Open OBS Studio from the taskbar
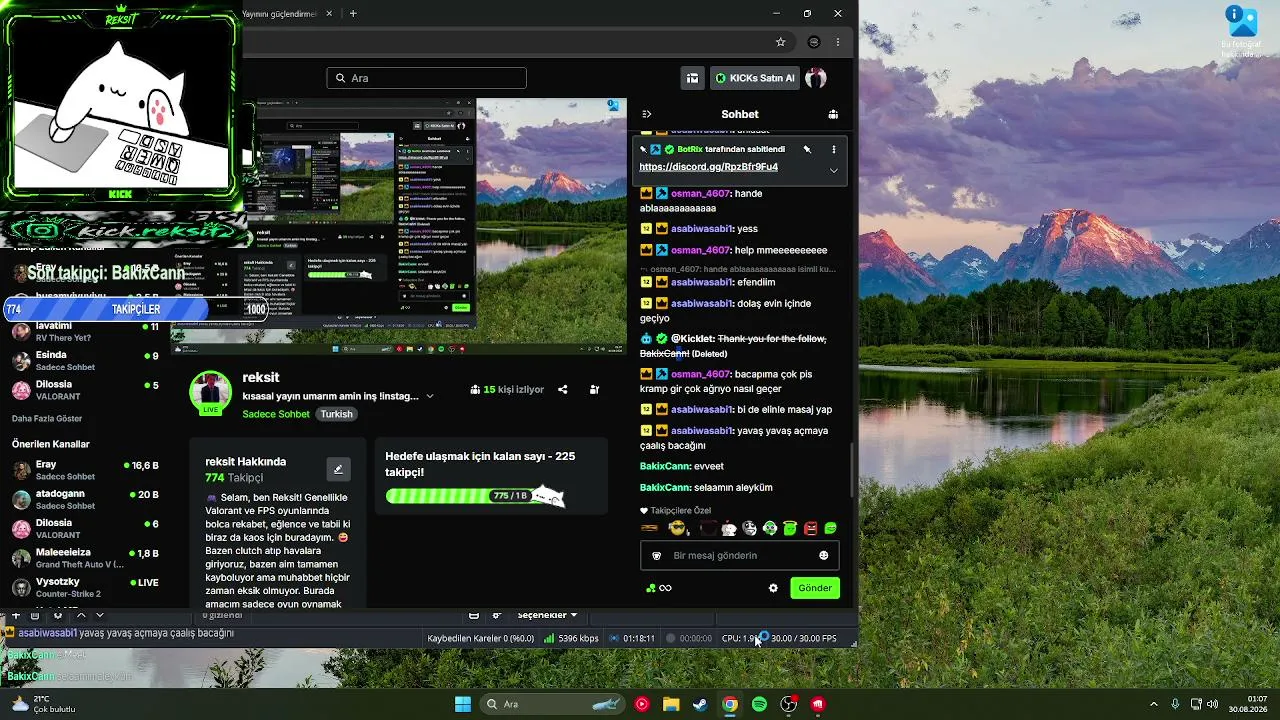The height and width of the screenshot is (720, 1280). [789, 704]
